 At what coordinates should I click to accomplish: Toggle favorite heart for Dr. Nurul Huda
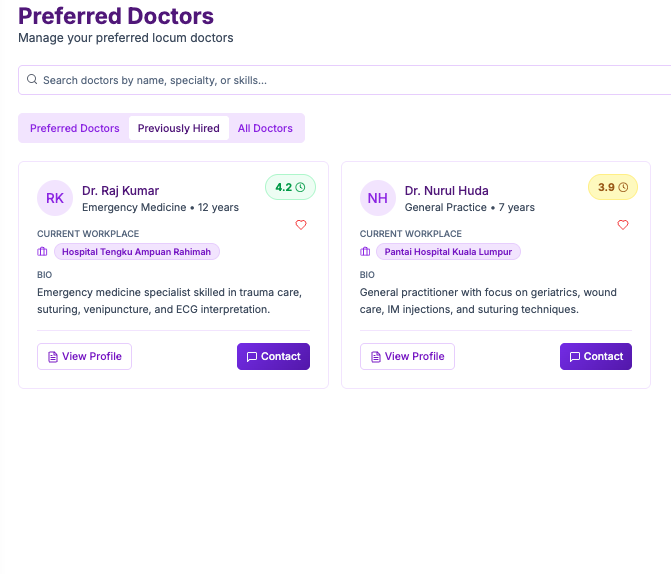tap(623, 225)
